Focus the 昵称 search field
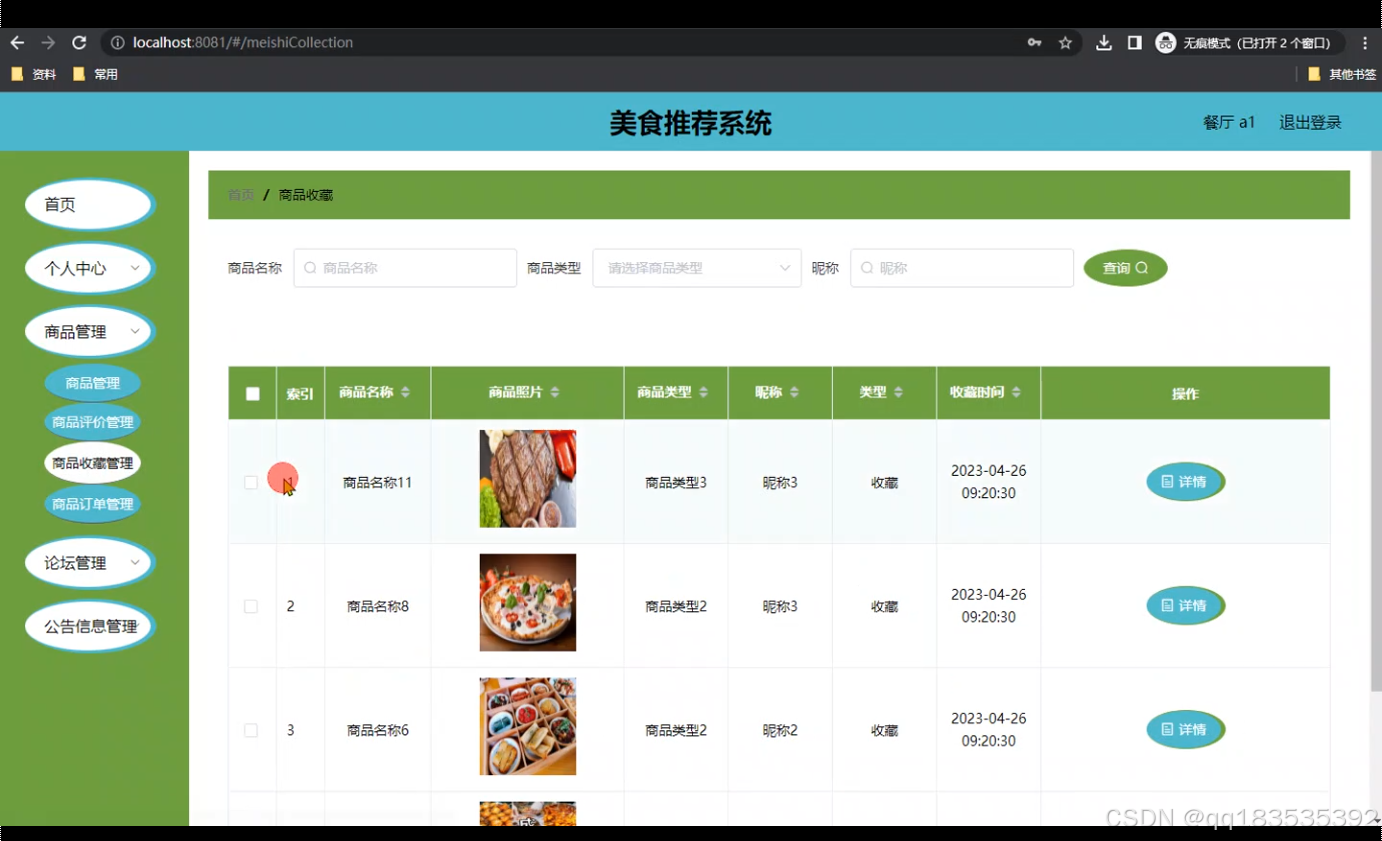 click(x=962, y=268)
